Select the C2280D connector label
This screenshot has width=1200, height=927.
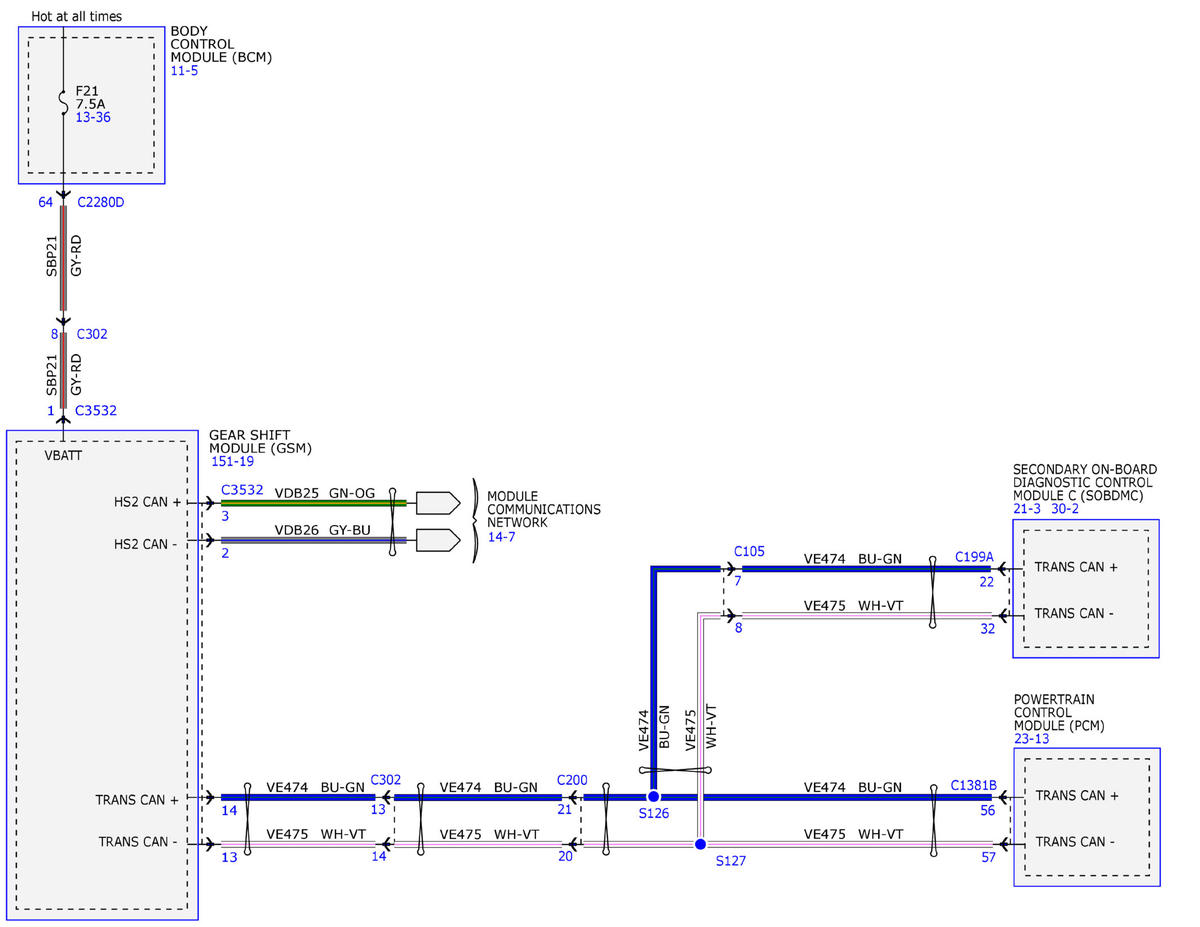tap(101, 202)
